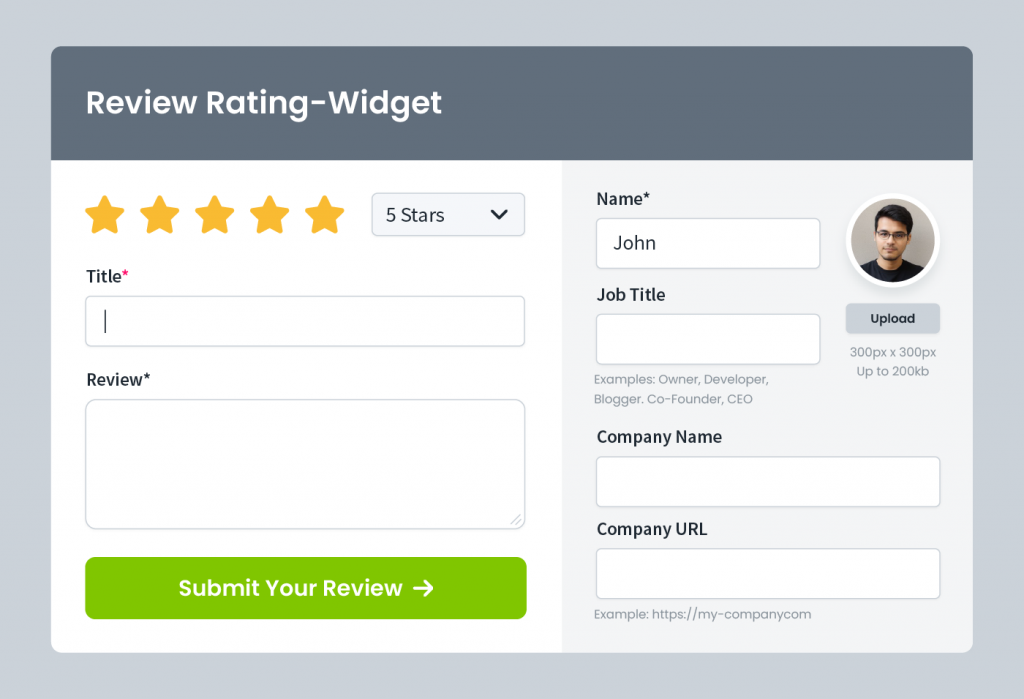Click the Submit Your Review button

[x=305, y=588]
